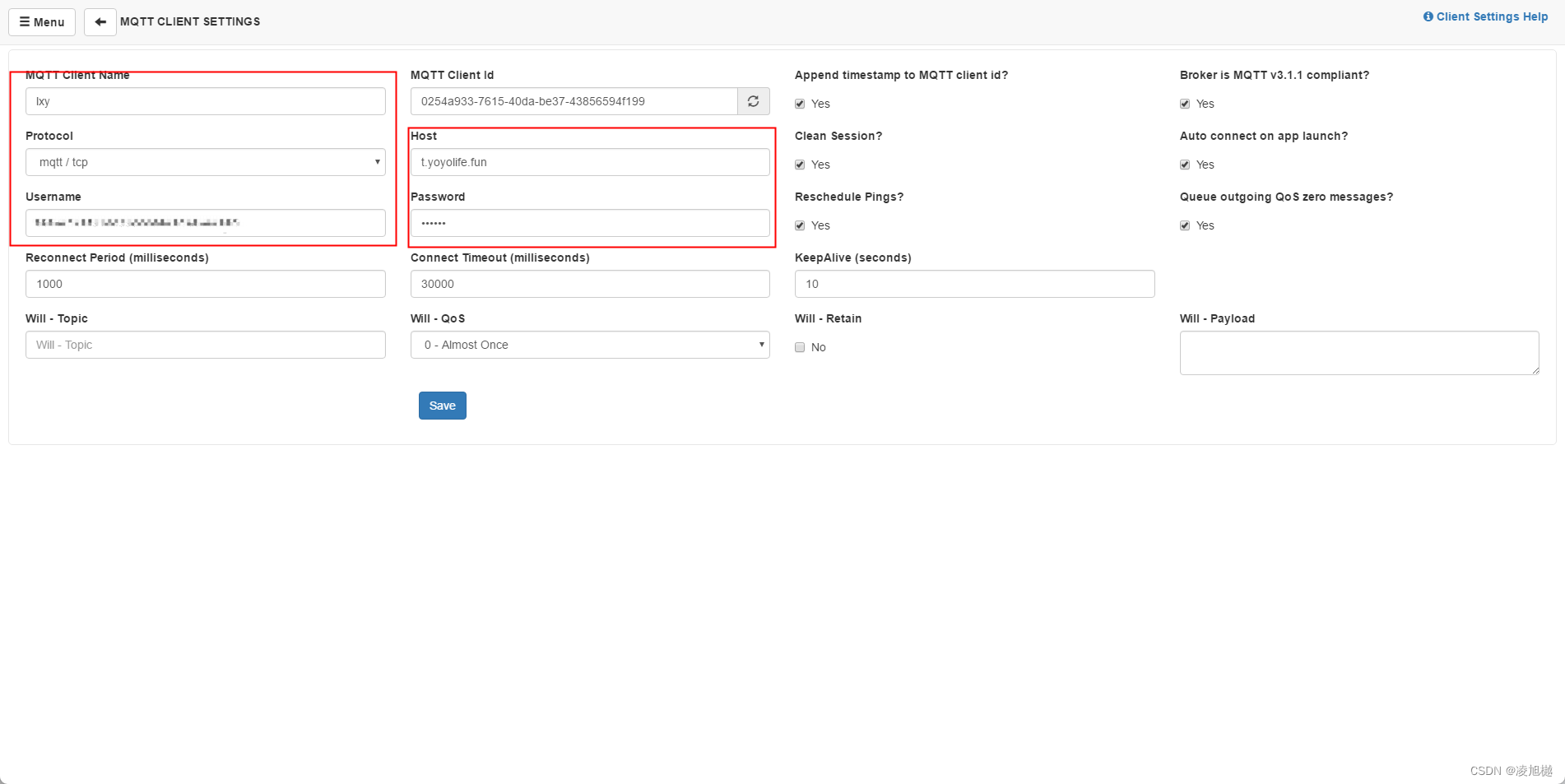
Task: Click the Will - QoS dropdown arrow
Action: 761,345
